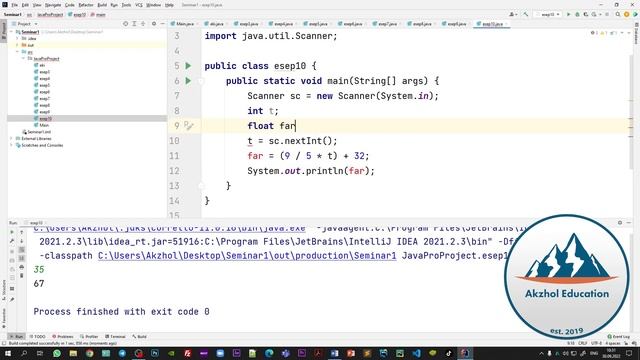Expand External Libraries
Viewport: 640px width, 360px height.
pos(11,138)
